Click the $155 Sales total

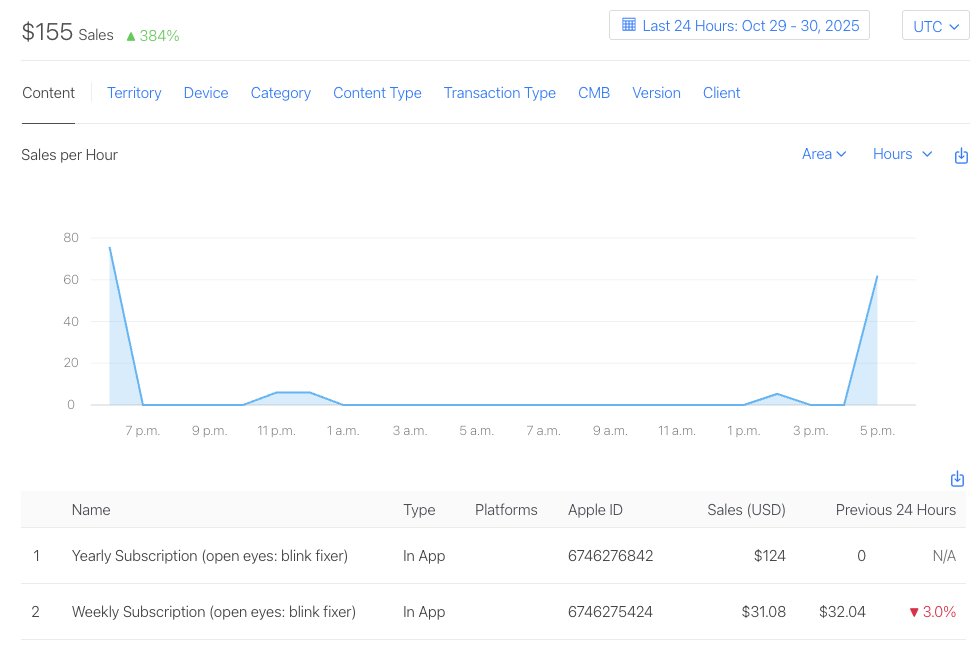click(67, 32)
